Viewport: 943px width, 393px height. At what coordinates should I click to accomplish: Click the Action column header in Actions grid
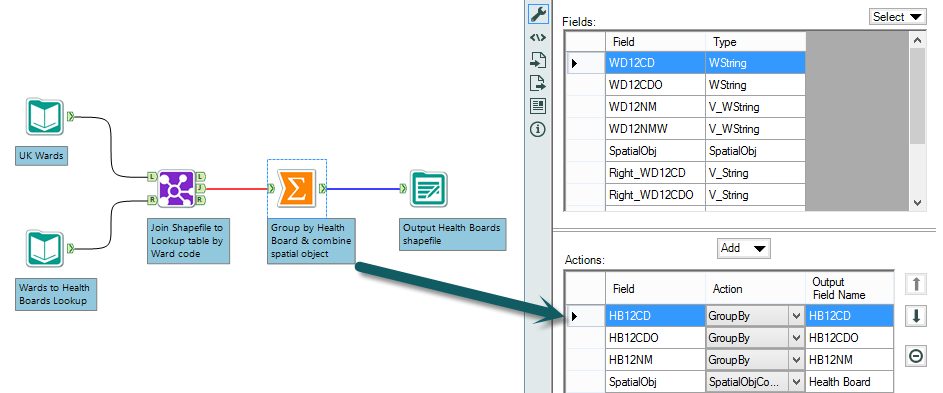tap(754, 288)
